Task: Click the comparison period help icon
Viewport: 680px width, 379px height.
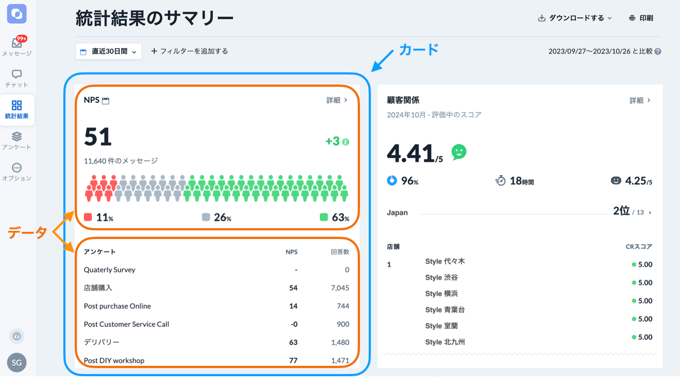Action: coord(658,52)
